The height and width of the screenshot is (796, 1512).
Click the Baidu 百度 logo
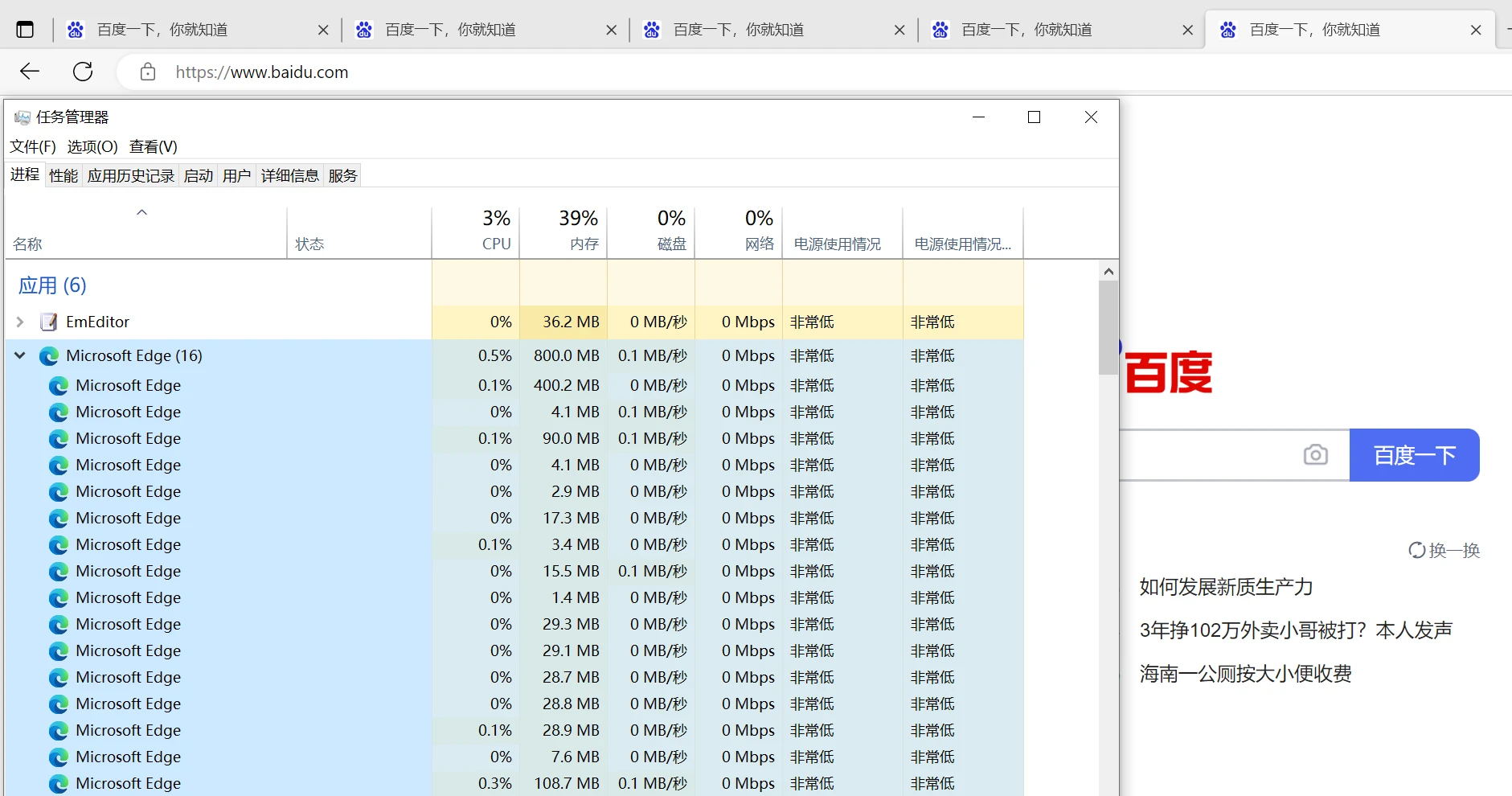pyautogui.click(x=1167, y=373)
